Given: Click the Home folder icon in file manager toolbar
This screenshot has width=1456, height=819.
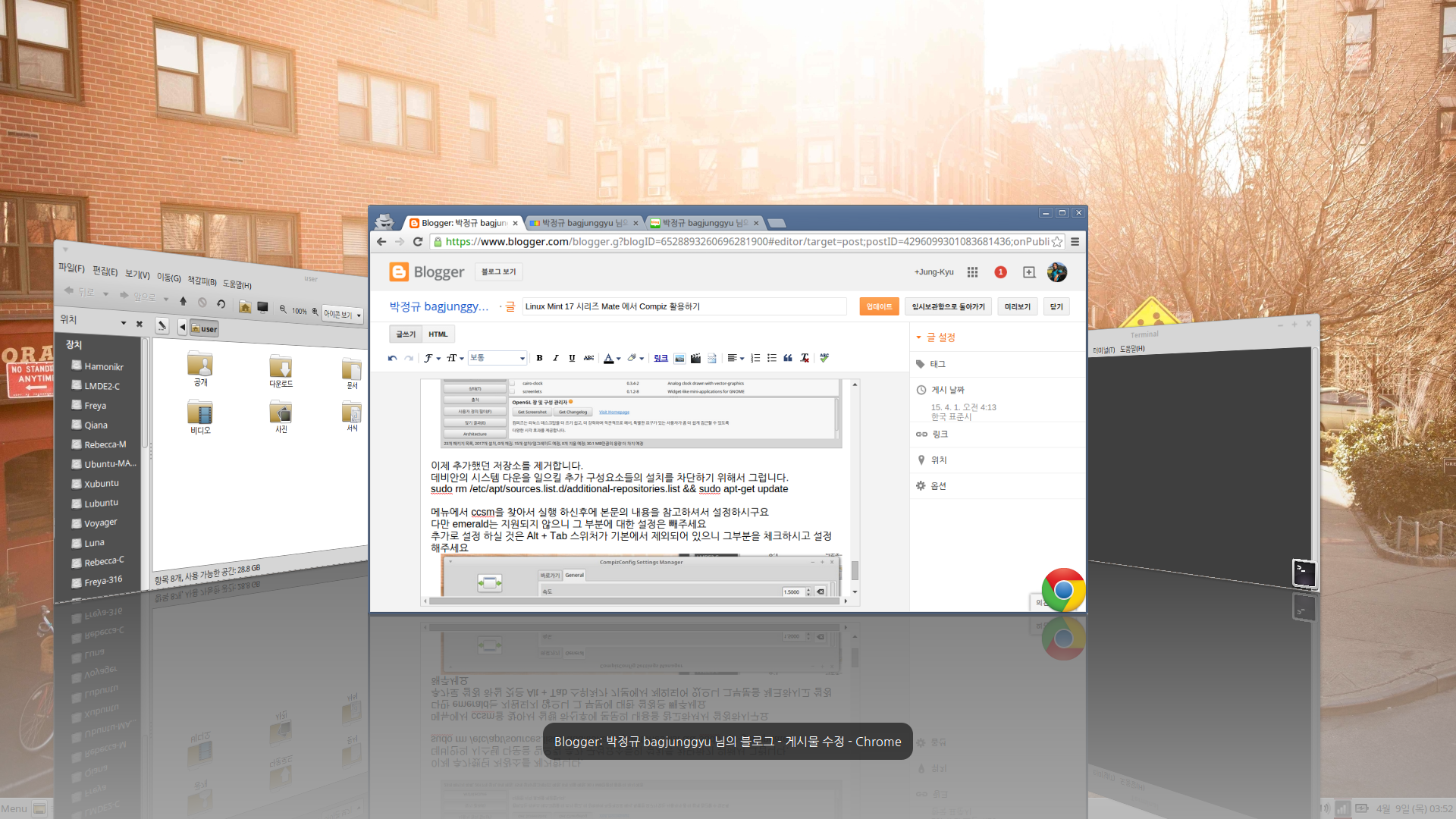Looking at the screenshot, I should [245, 306].
